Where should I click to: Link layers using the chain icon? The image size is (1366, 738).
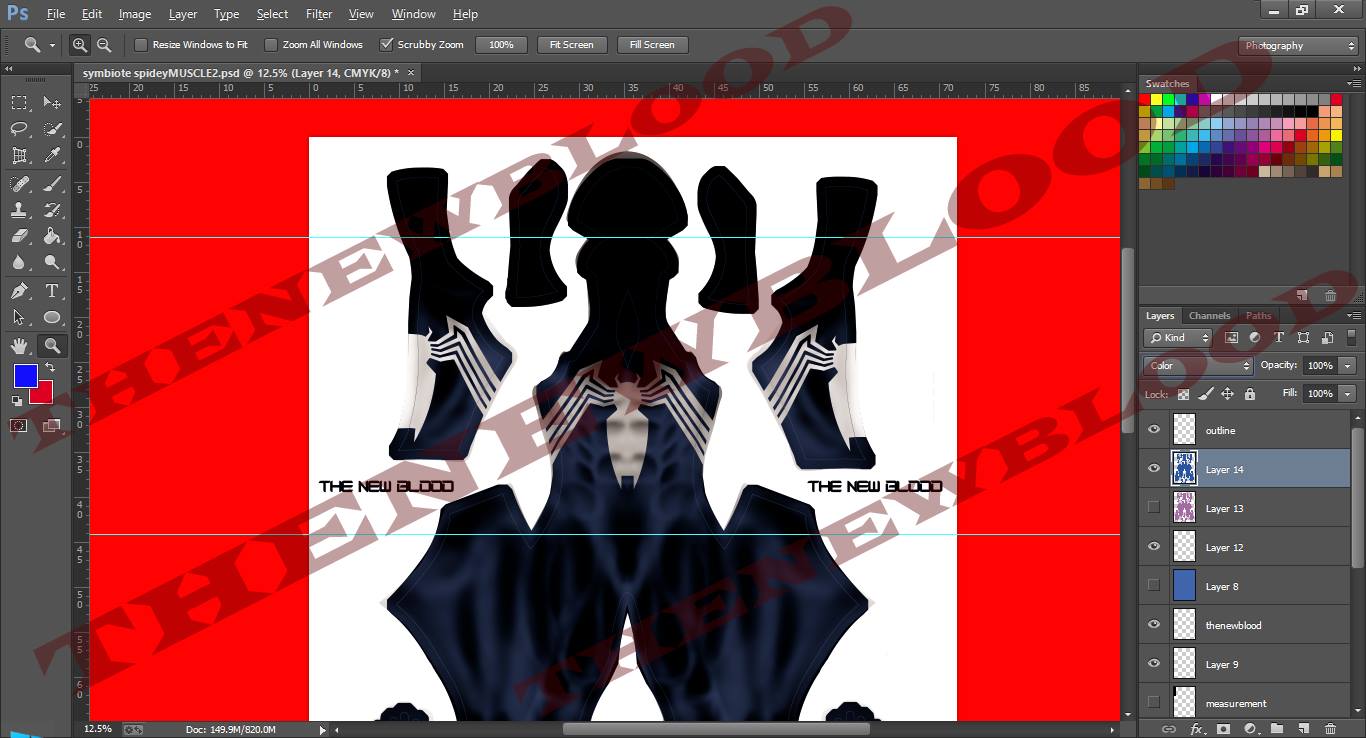click(1168, 729)
